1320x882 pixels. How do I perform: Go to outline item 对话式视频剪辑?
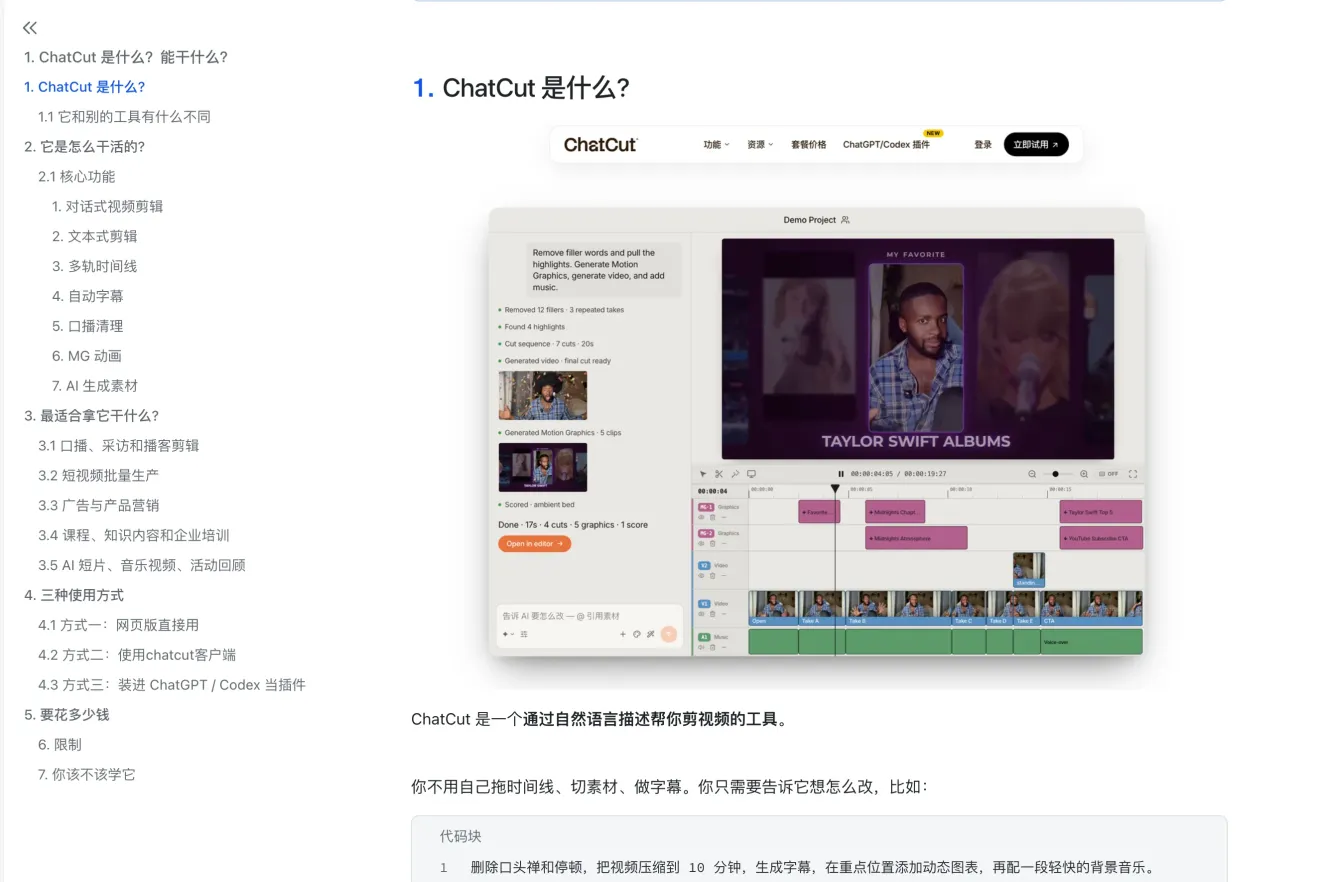107,207
